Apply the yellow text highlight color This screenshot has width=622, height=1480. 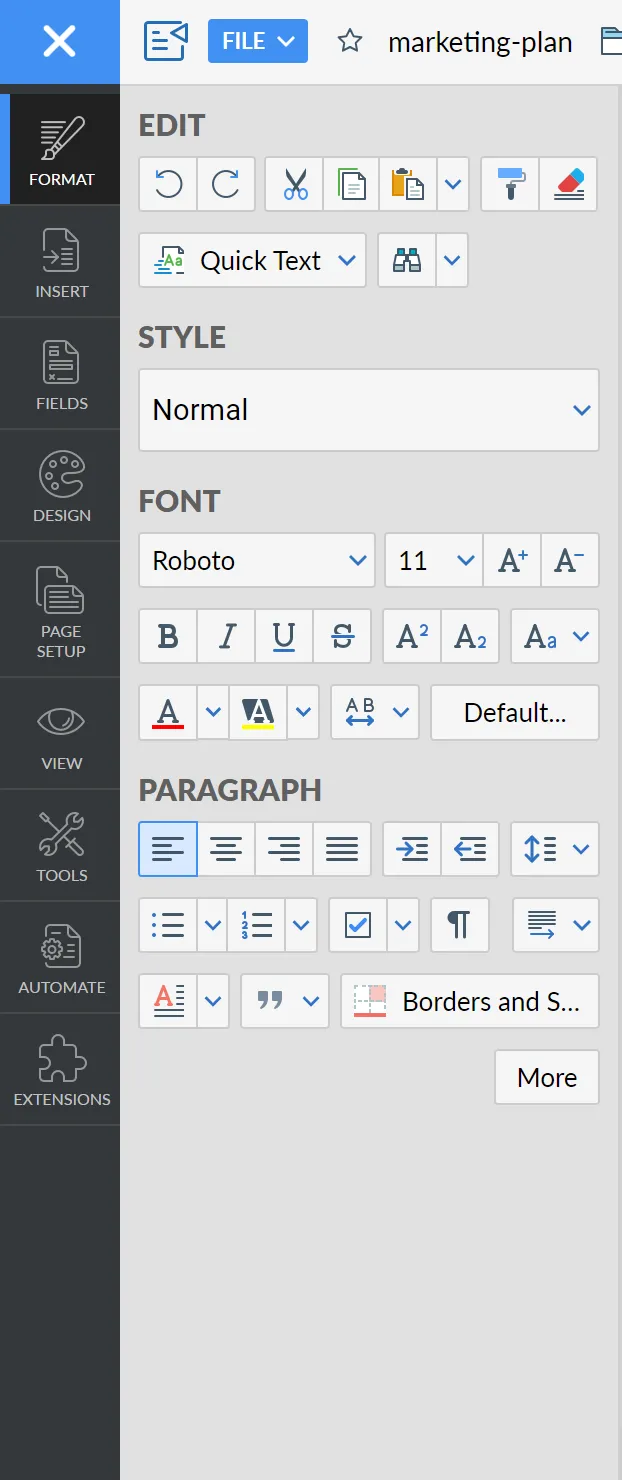(x=257, y=713)
